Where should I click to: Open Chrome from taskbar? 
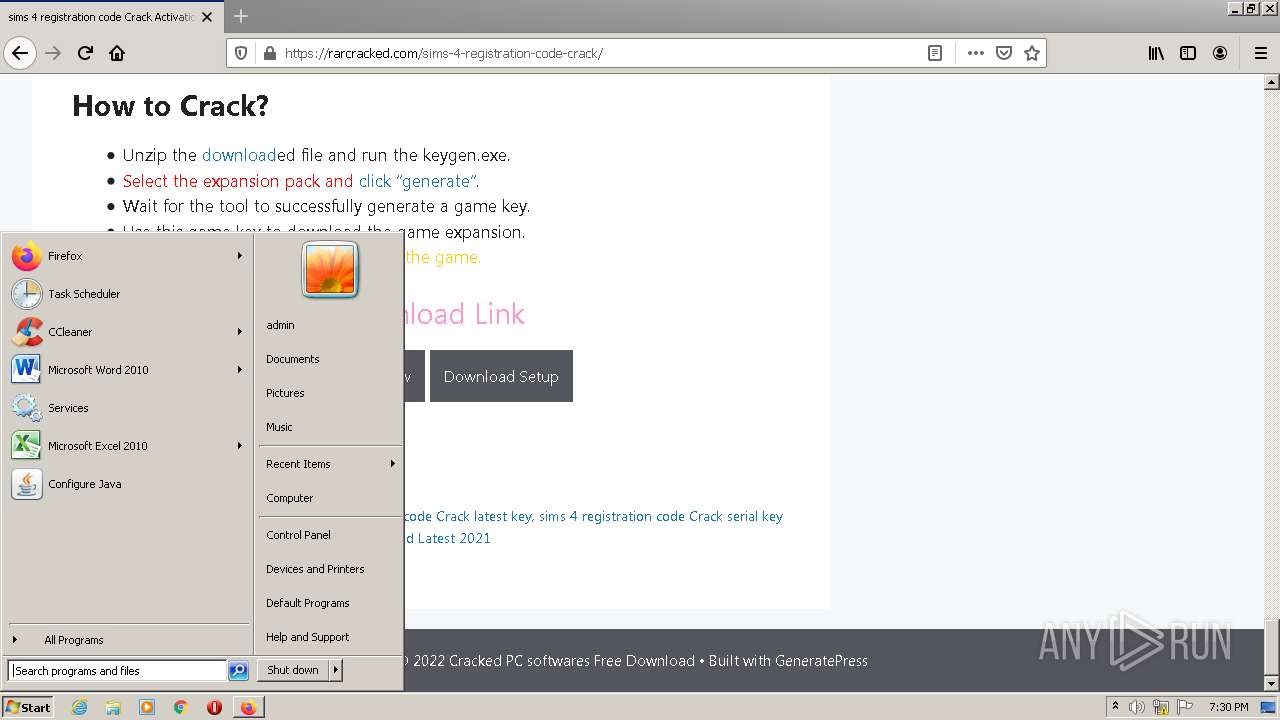click(181, 707)
